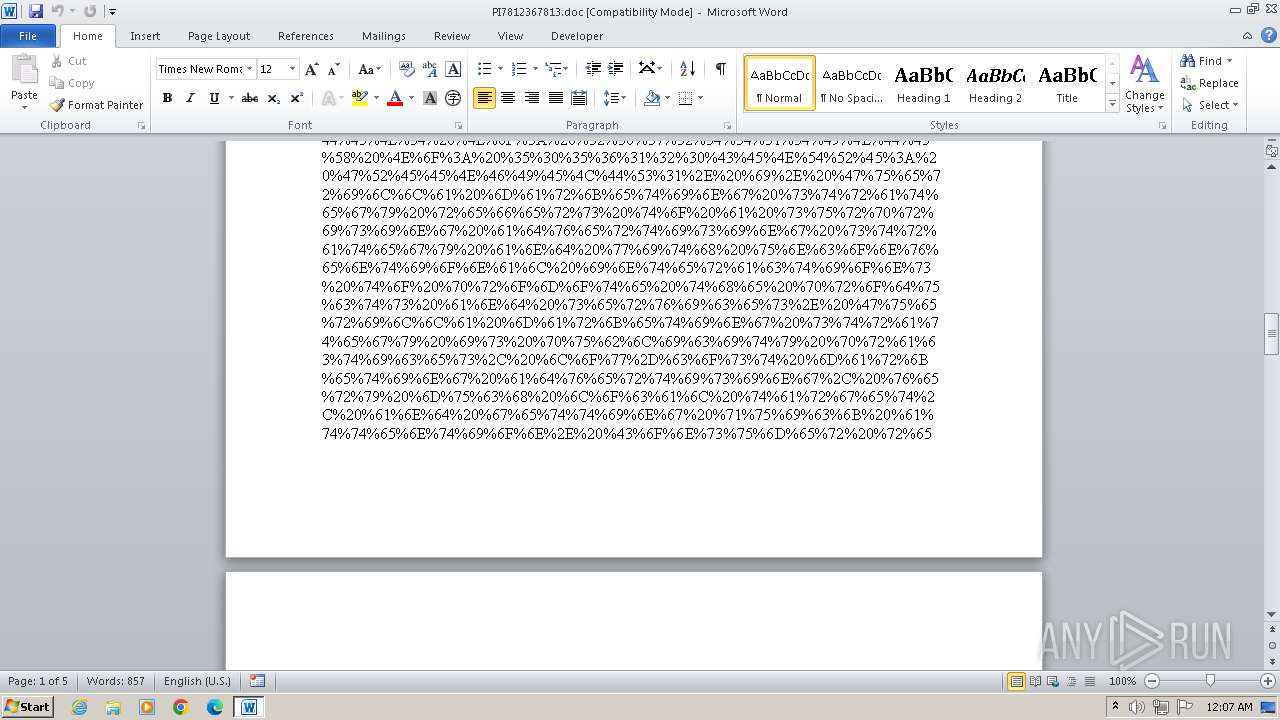Image resolution: width=1280 pixels, height=720 pixels.
Task: Switch to Web Layout view in status bar
Action: coord(1053,681)
